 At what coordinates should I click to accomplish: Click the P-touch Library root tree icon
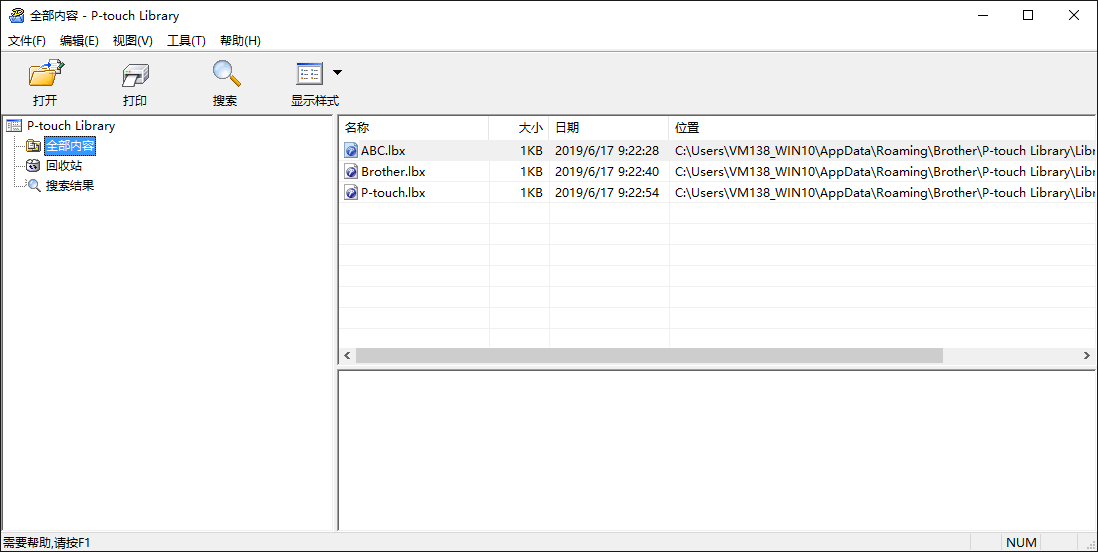click(14, 126)
